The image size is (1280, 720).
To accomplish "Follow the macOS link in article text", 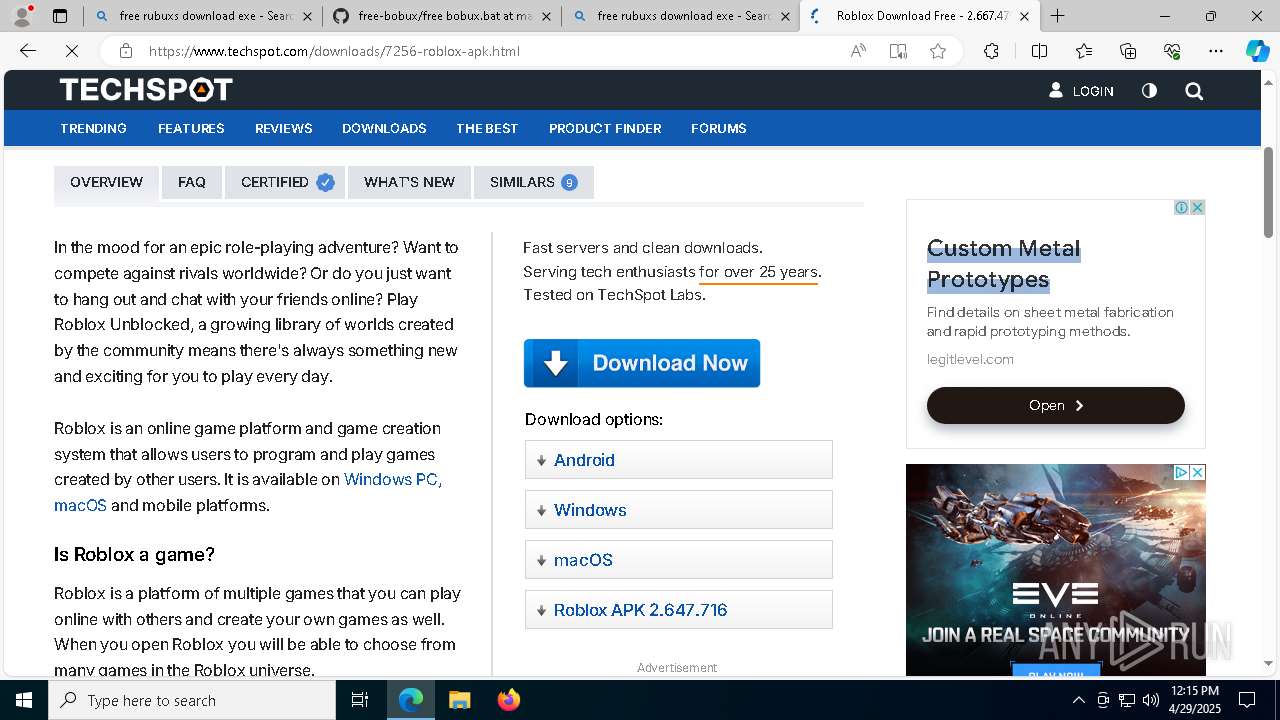I will [80, 505].
